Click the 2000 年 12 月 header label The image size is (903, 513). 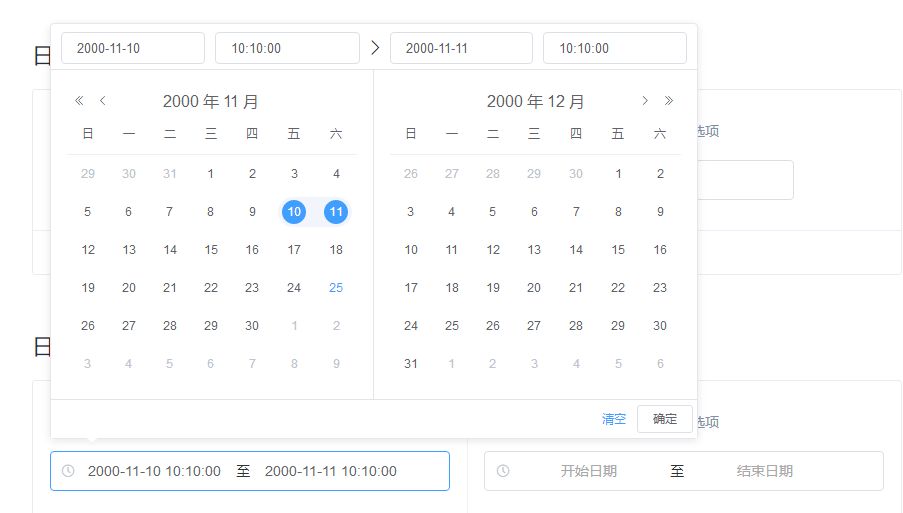(535, 101)
